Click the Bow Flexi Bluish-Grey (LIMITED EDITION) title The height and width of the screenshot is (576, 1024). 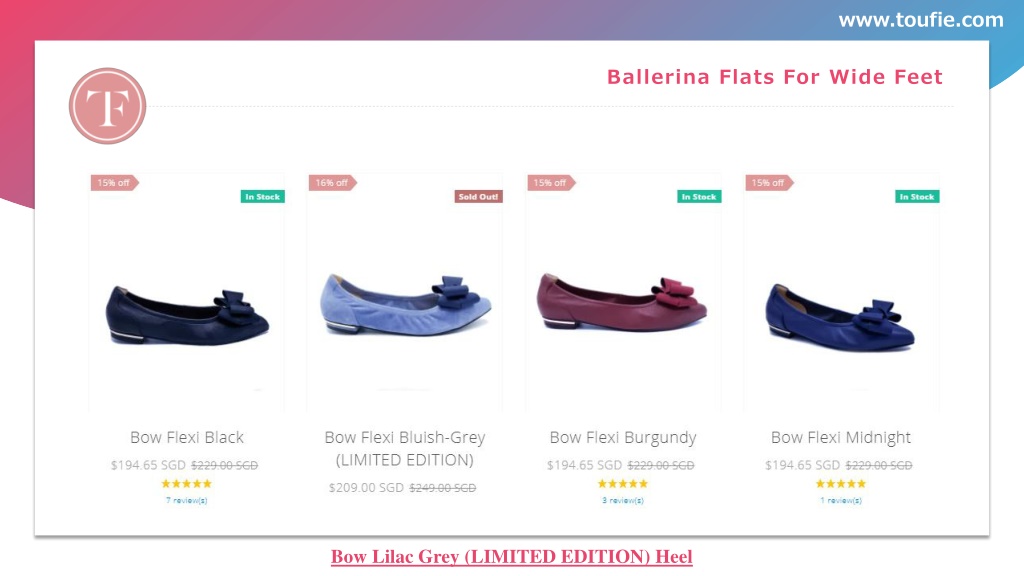(405, 449)
